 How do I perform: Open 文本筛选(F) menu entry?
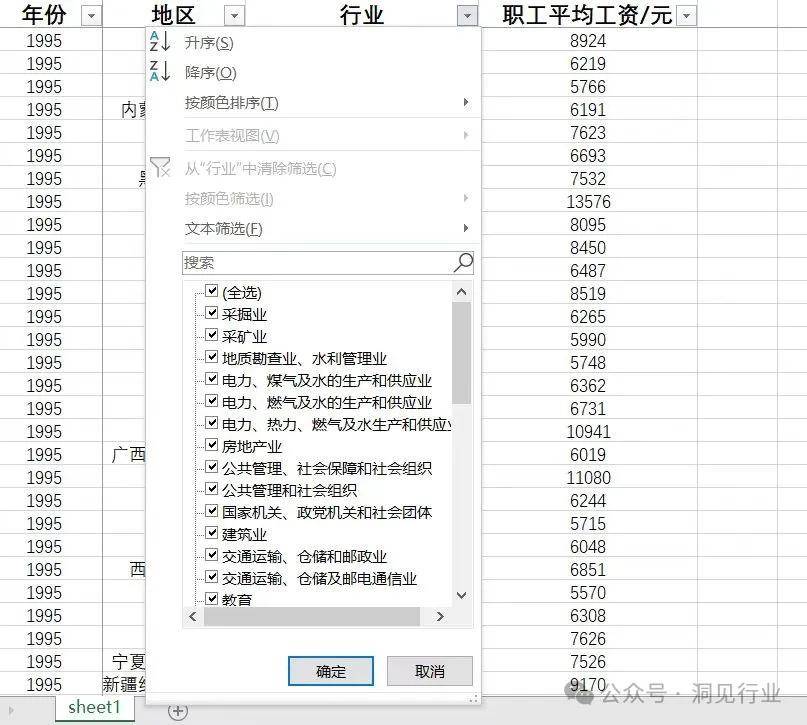(223, 228)
